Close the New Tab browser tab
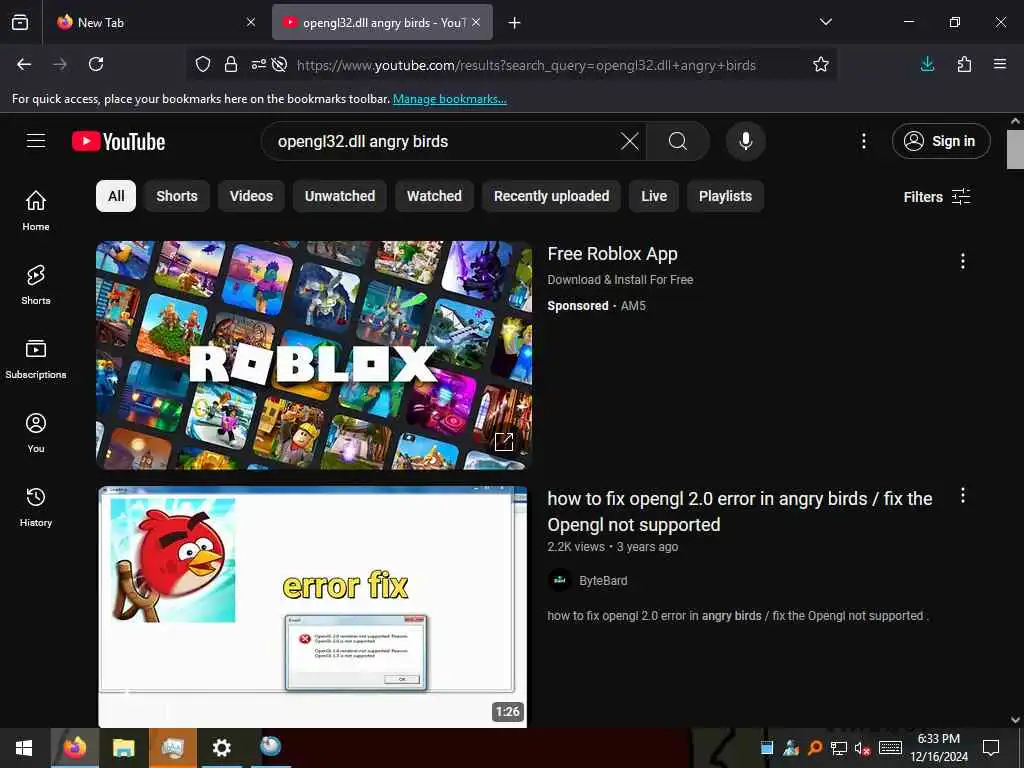 251,22
